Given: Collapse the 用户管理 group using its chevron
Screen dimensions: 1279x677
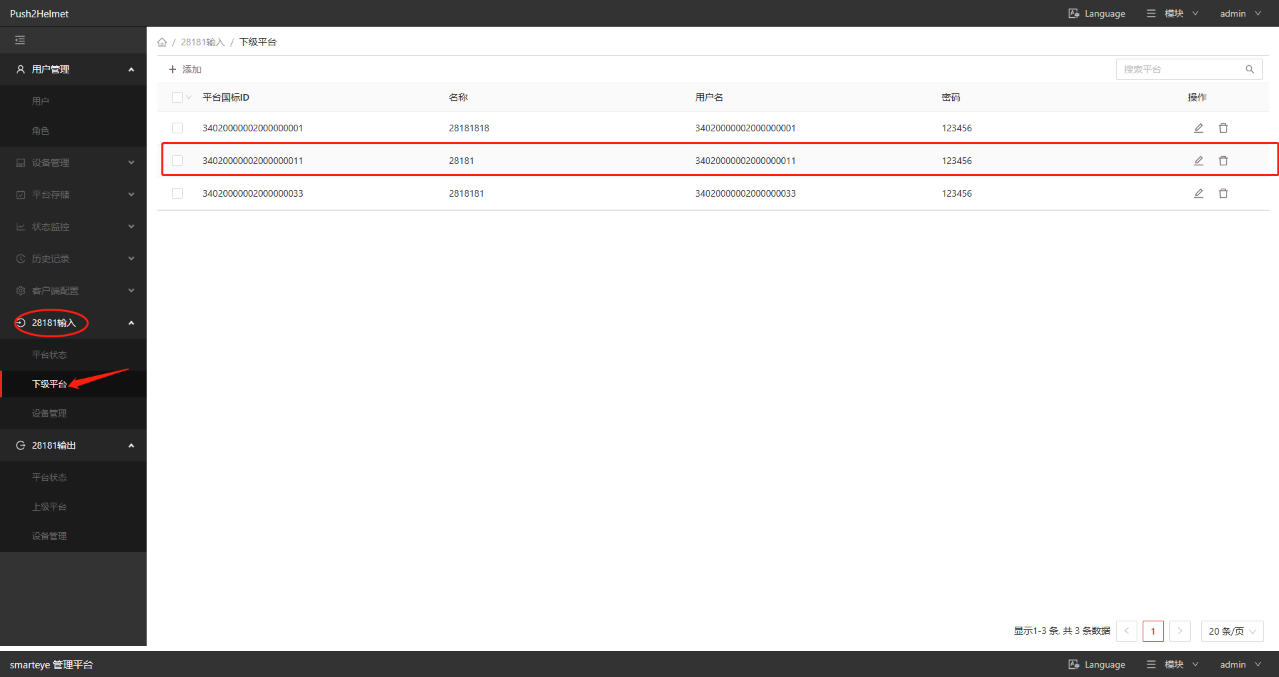Looking at the screenshot, I should click(131, 69).
